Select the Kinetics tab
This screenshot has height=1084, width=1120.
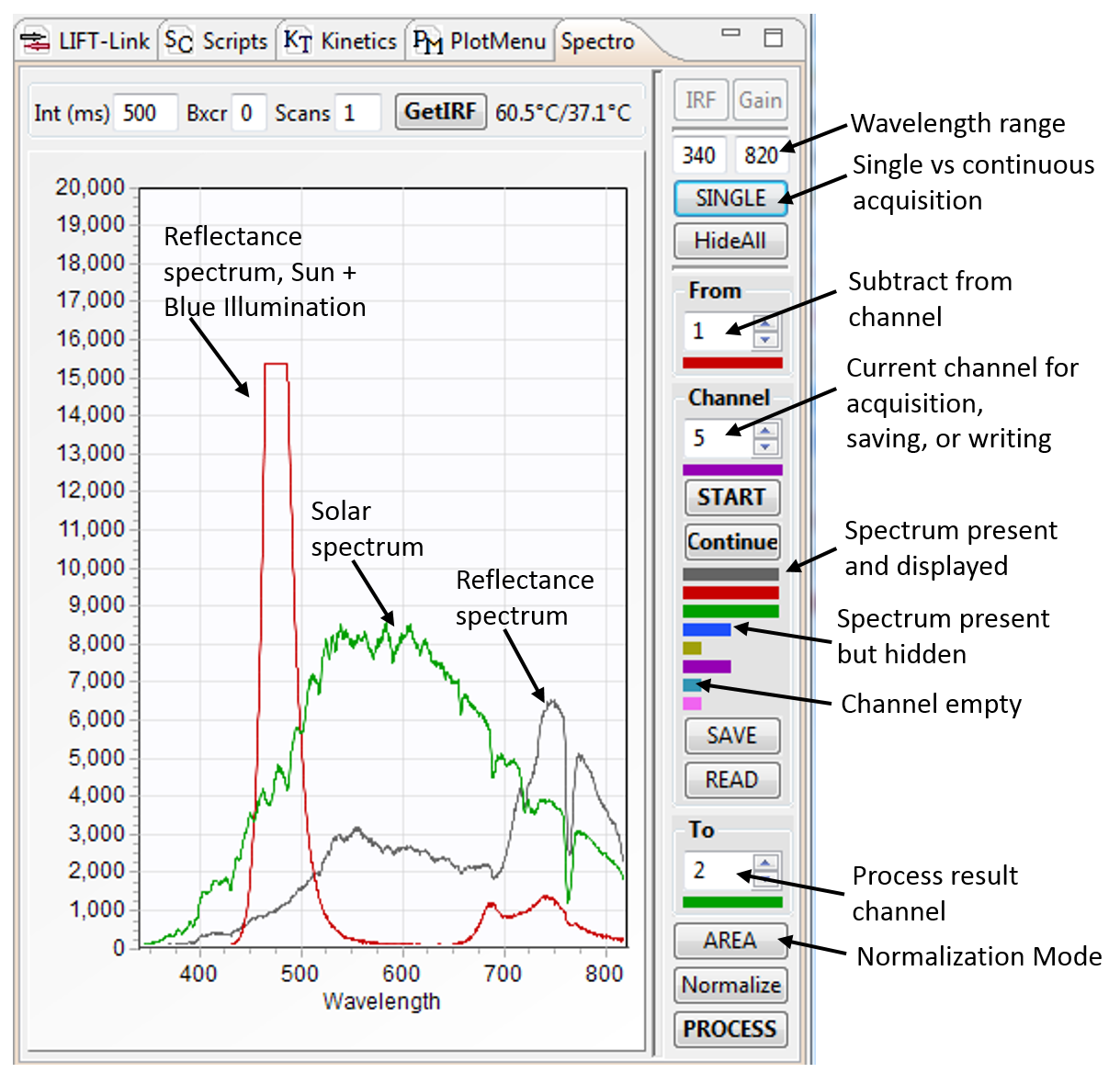[x=341, y=41]
